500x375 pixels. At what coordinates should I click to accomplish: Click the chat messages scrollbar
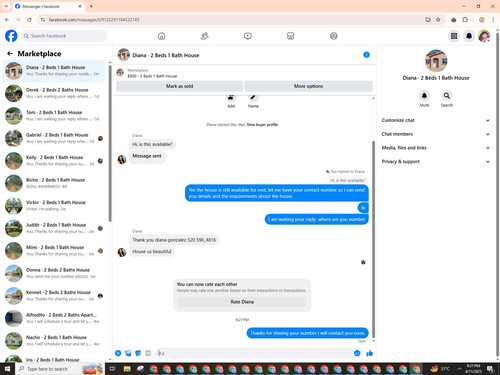click(373, 239)
